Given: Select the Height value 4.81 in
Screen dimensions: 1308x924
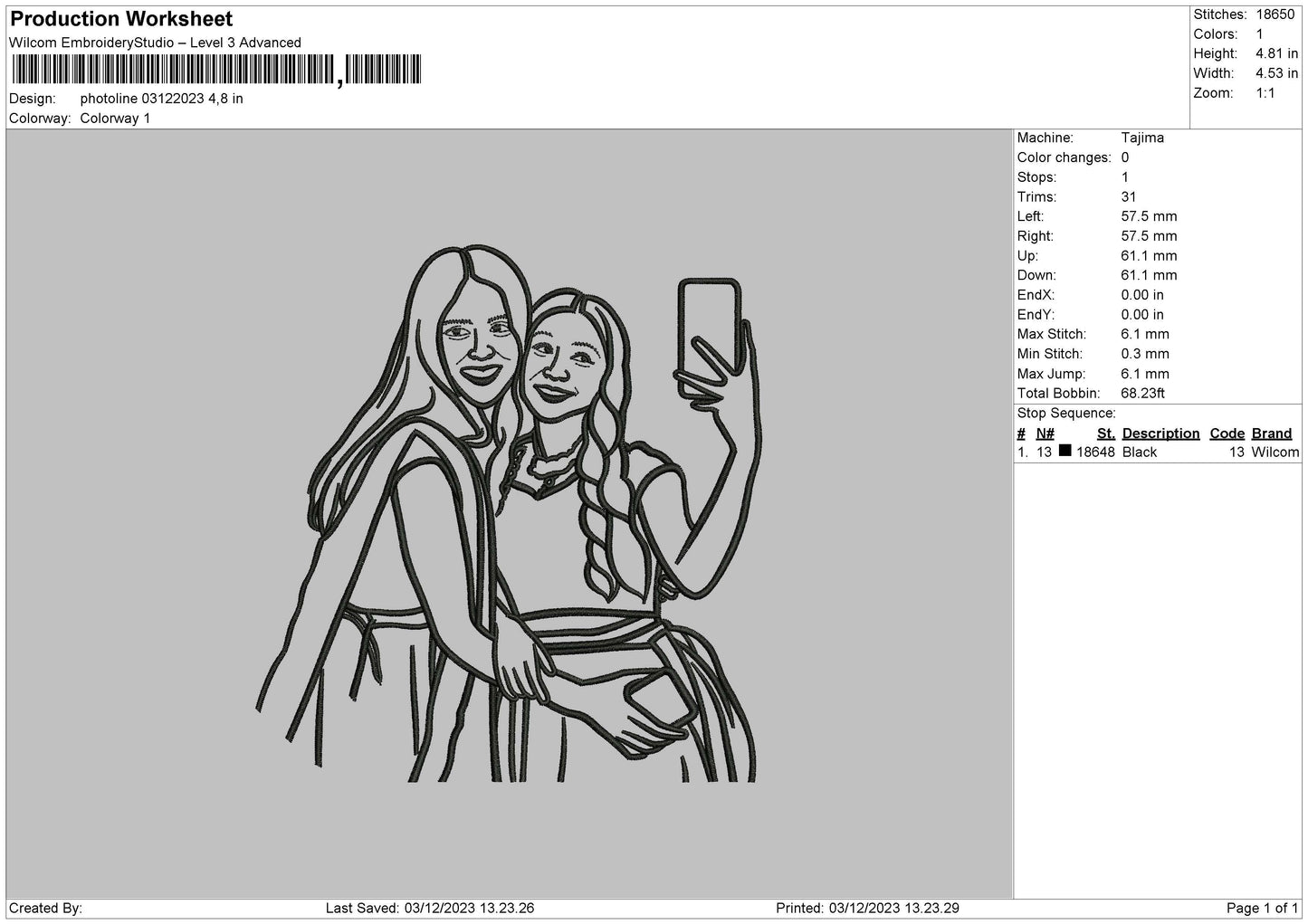Looking at the screenshot, I should (x=1276, y=54).
